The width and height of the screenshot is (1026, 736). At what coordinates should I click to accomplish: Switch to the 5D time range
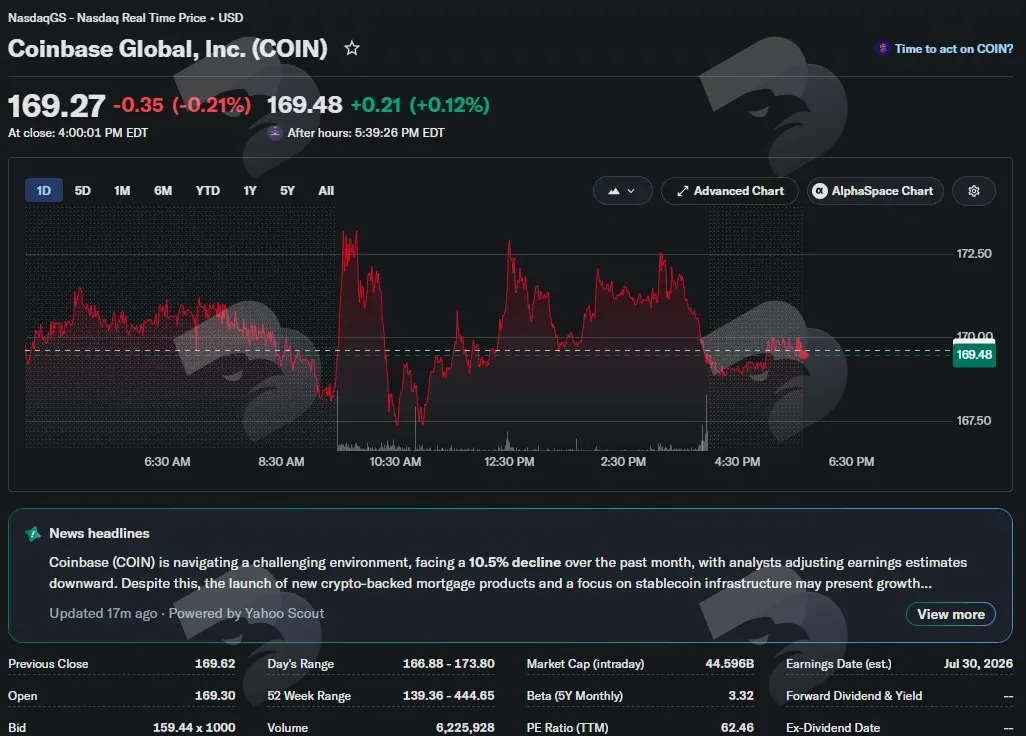(82, 190)
